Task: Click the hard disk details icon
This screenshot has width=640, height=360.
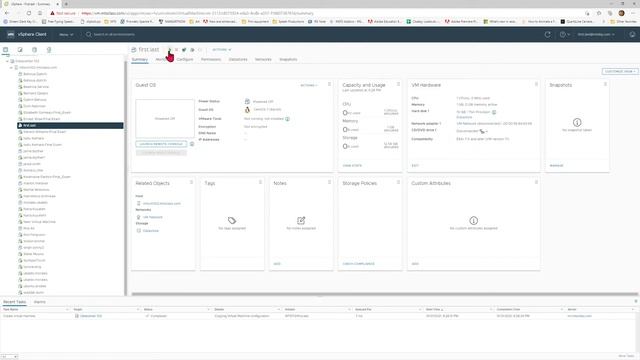Action: [494, 112]
